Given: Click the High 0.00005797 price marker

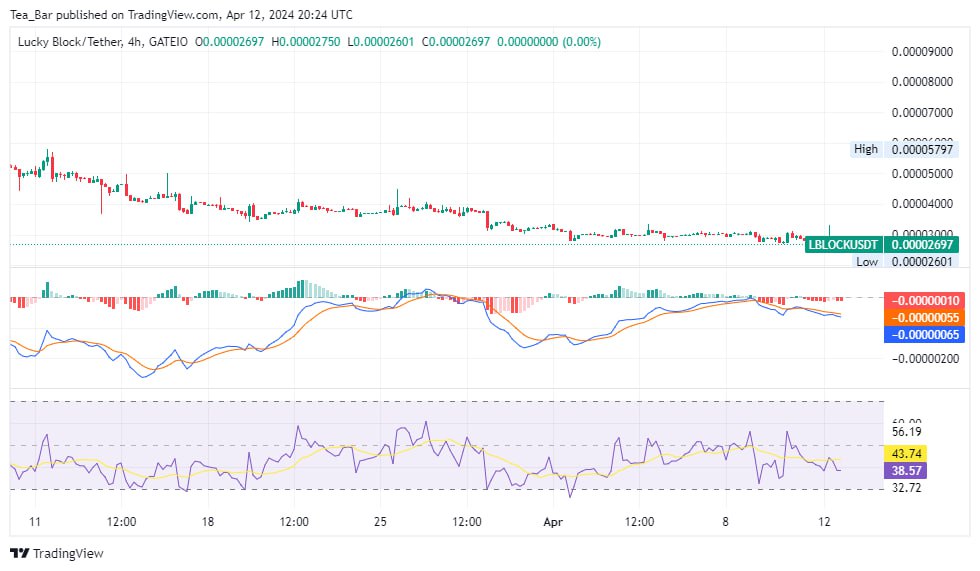Looking at the screenshot, I should point(904,149).
